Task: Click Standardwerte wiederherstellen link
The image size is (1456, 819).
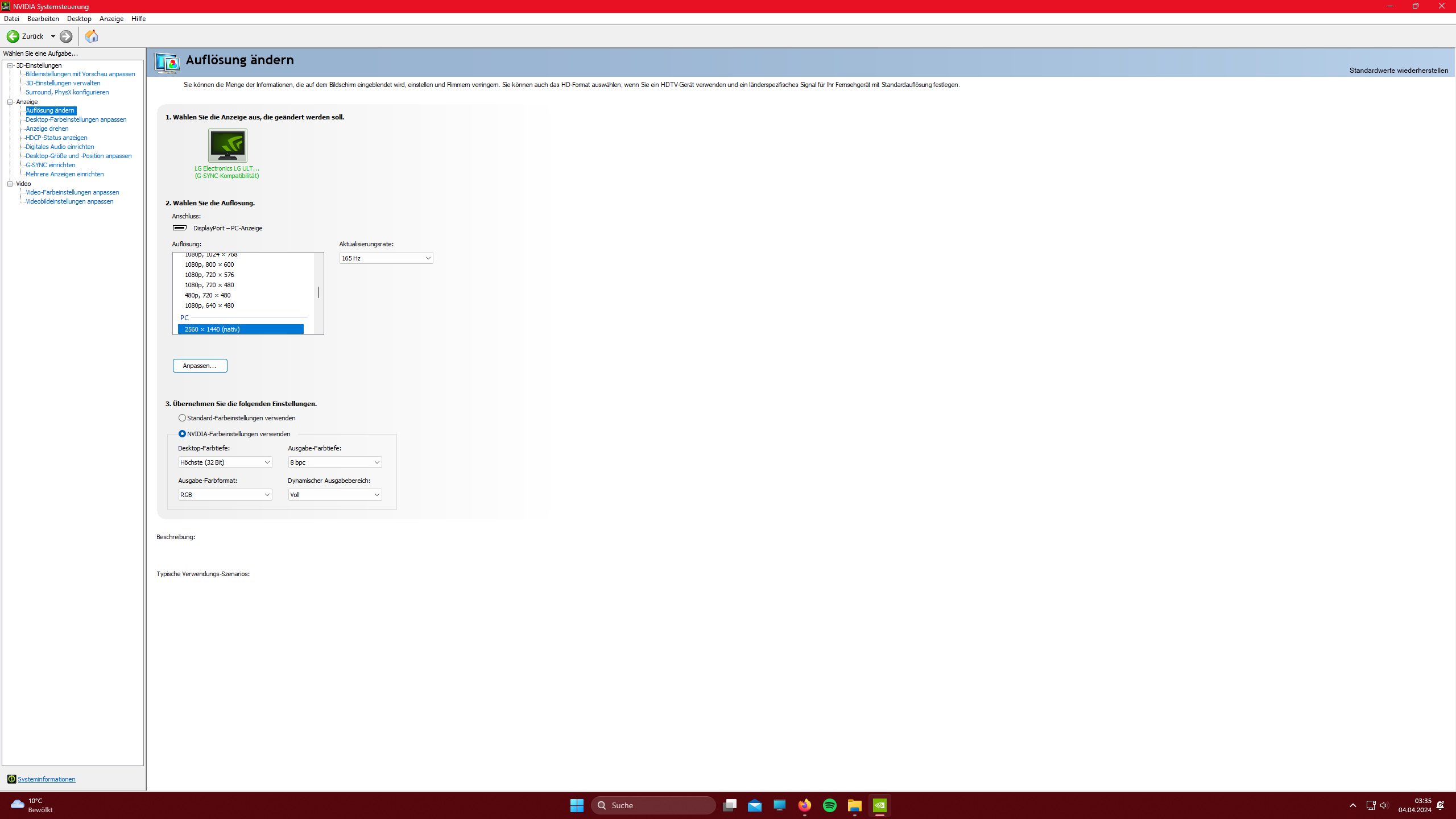Action: click(x=1399, y=71)
